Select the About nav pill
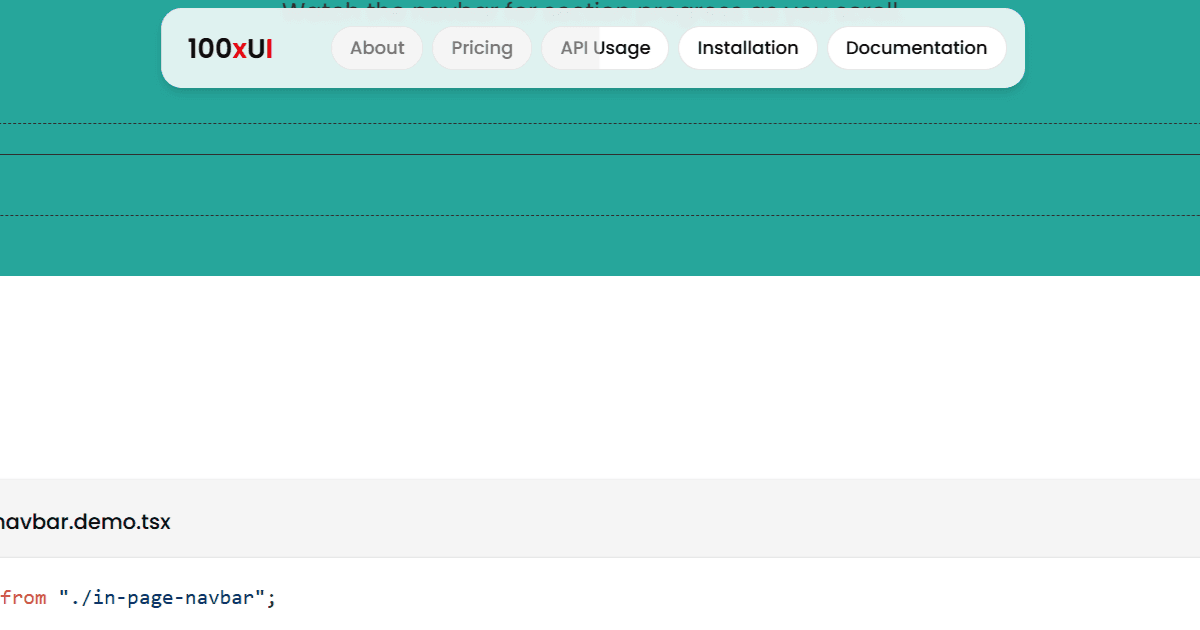Image resolution: width=1200 pixels, height=630 pixels. 377,47
